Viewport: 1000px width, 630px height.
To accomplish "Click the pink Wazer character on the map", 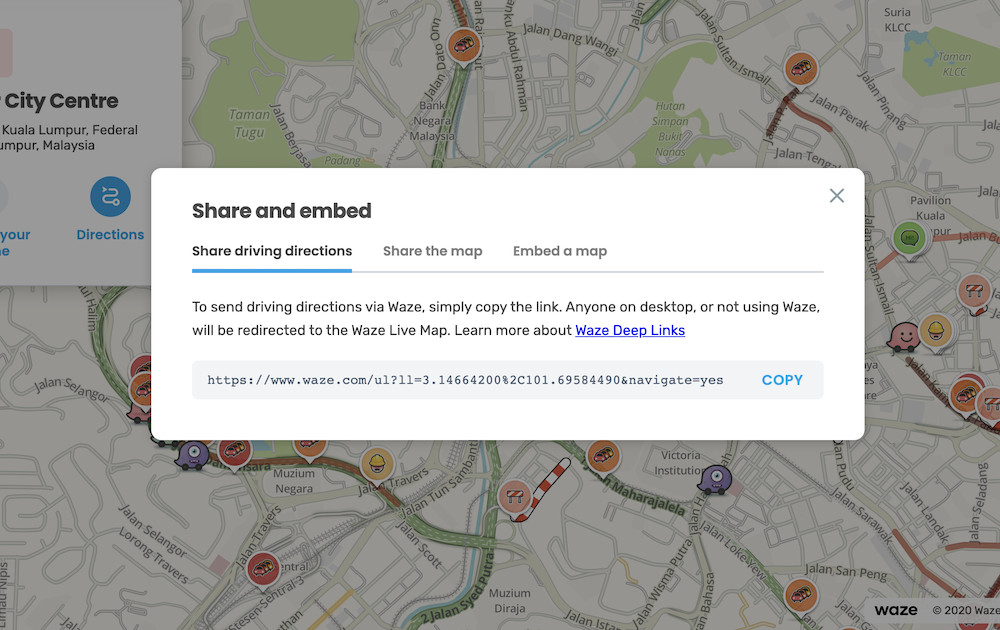I will 903,335.
